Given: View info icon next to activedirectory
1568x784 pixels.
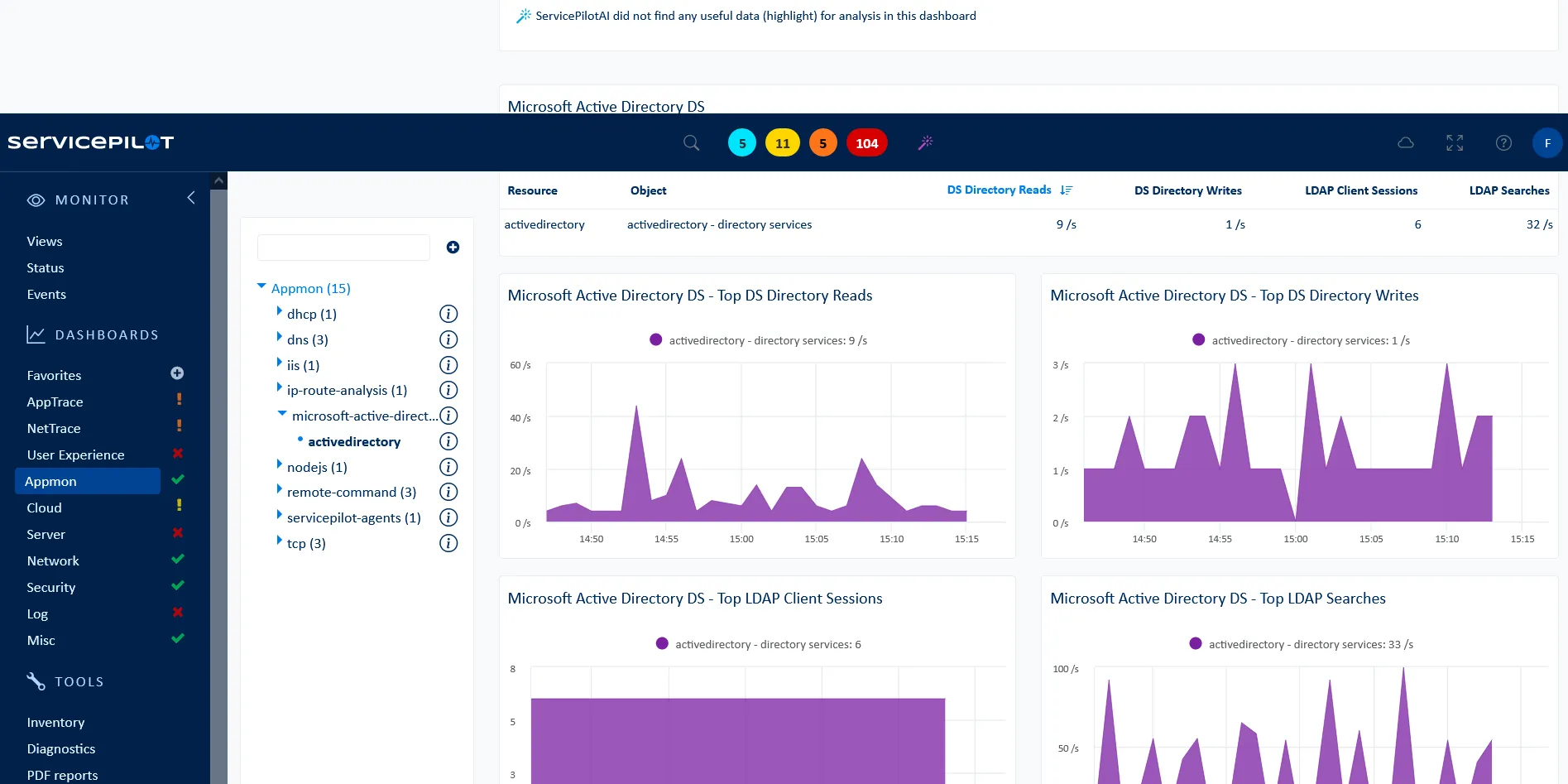Looking at the screenshot, I should 448,441.
